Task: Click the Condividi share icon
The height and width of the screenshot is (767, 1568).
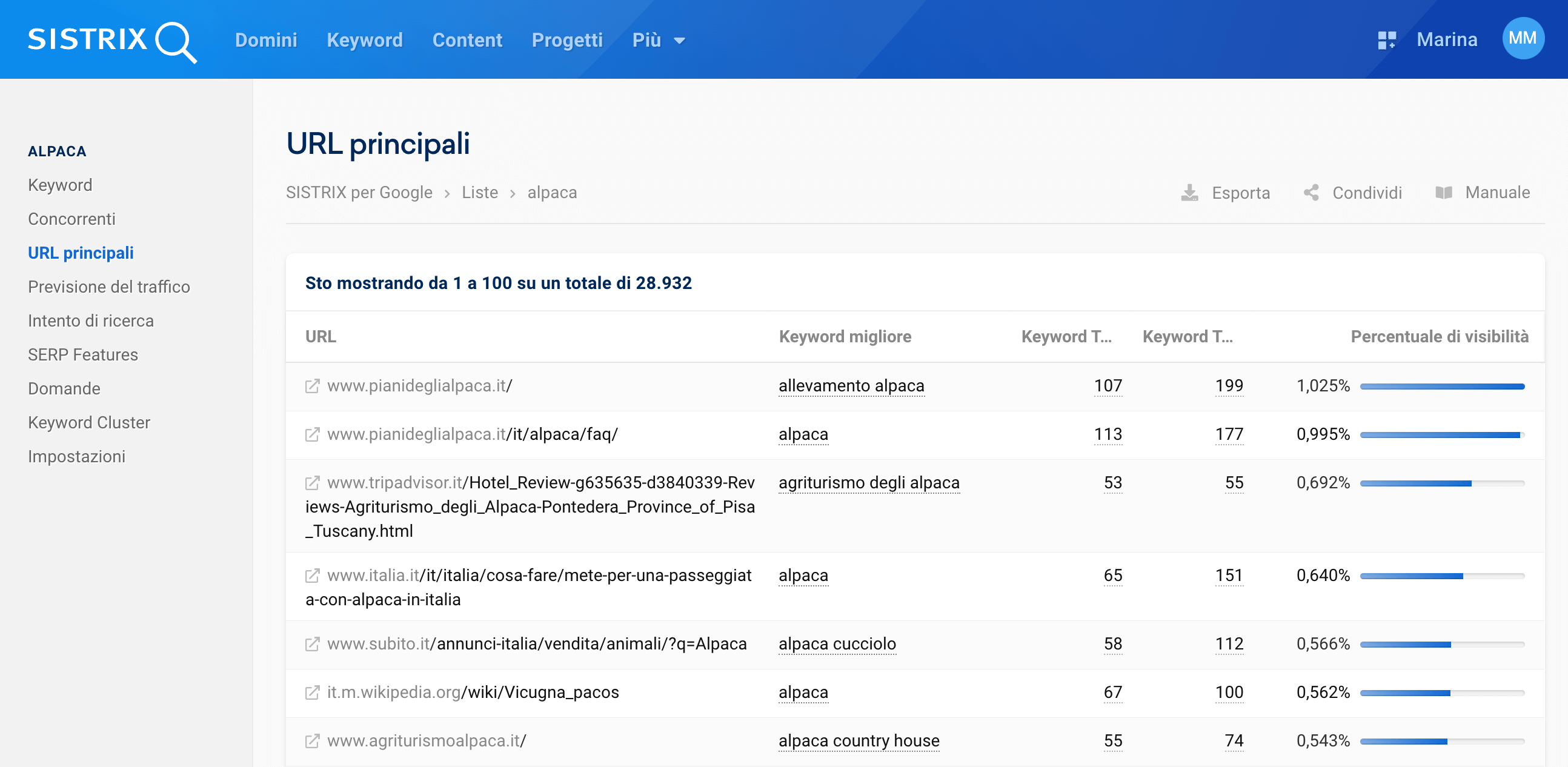Action: point(1311,193)
